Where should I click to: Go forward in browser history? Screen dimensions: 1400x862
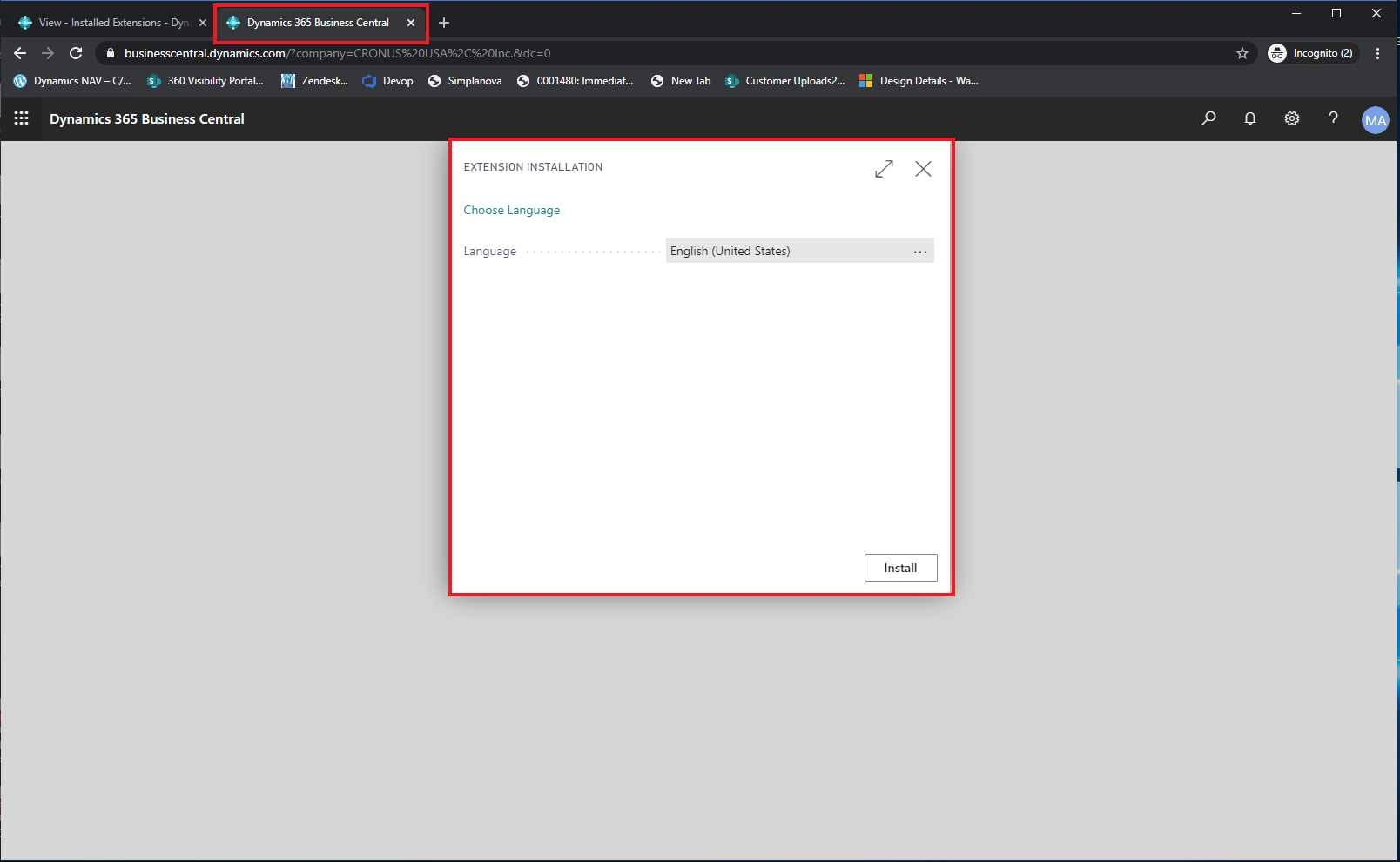(x=48, y=53)
